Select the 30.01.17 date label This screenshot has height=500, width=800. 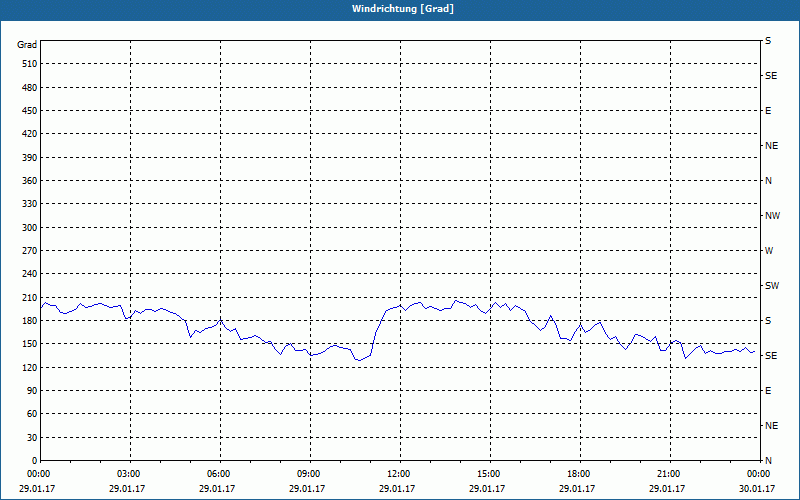point(757,489)
